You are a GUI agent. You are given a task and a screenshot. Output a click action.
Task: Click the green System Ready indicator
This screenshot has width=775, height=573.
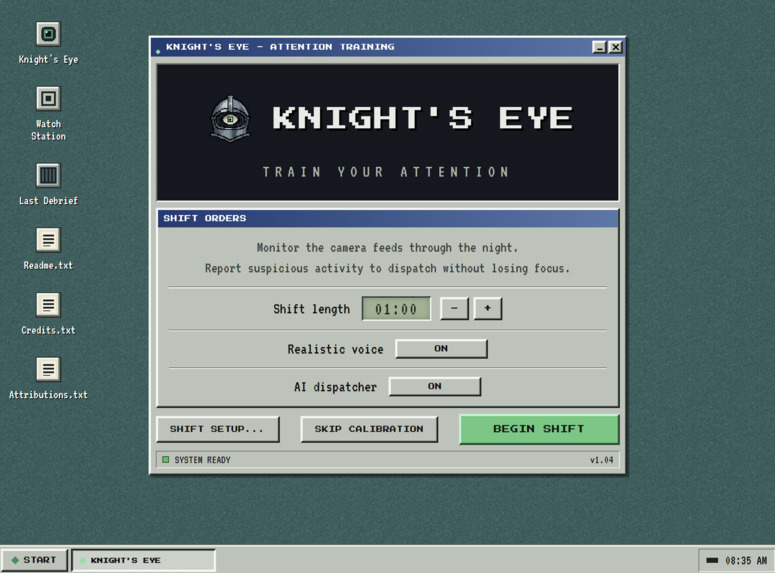(166, 460)
